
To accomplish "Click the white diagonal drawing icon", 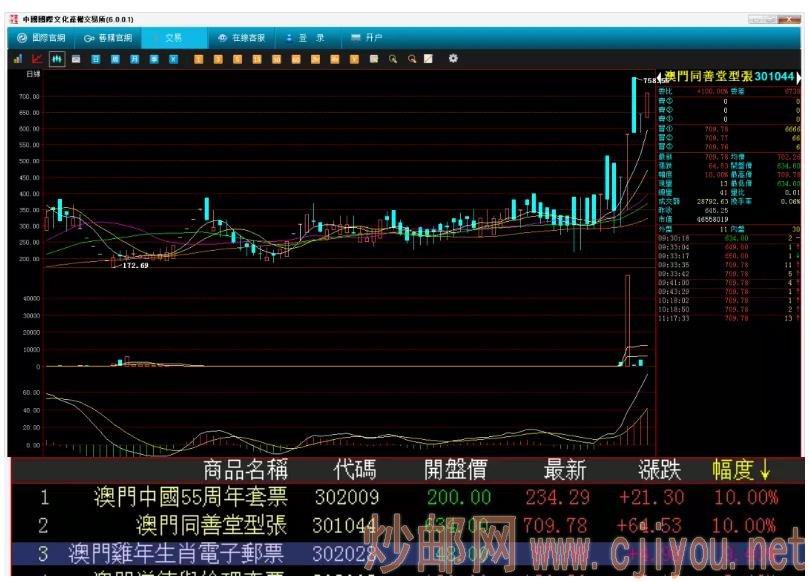I will pyautogui.click(x=428, y=59).
